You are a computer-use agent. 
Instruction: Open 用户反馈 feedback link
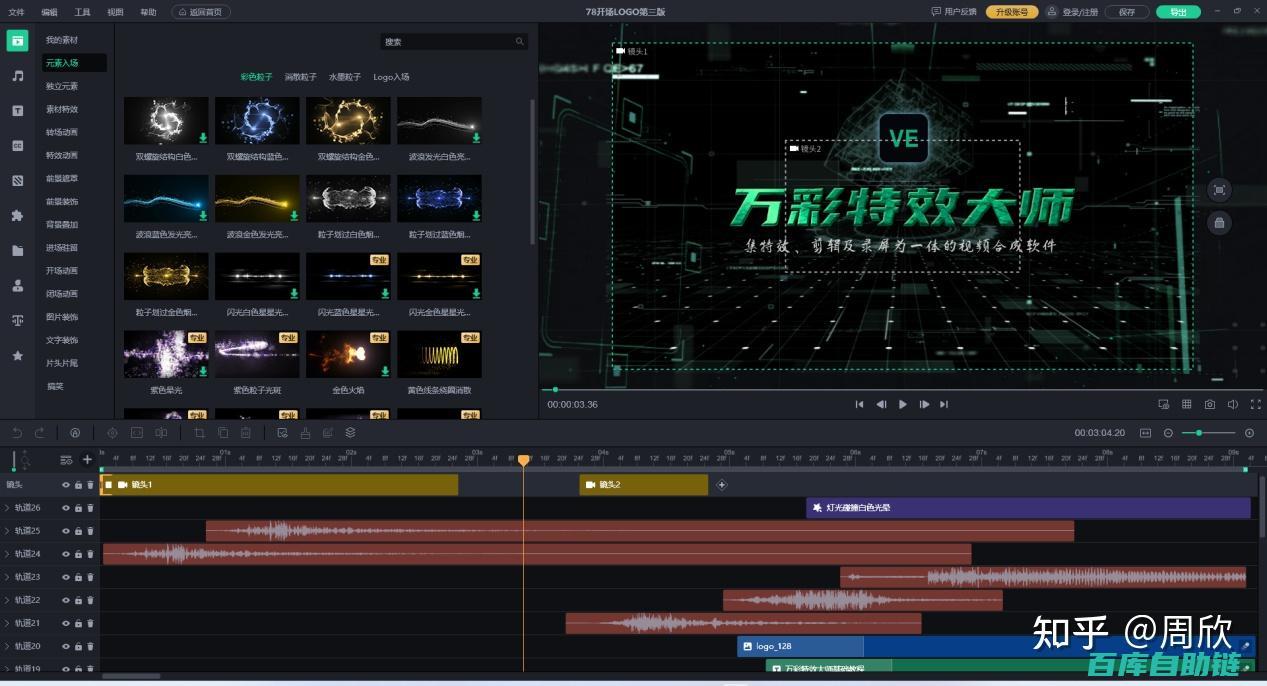coord(954,12)
